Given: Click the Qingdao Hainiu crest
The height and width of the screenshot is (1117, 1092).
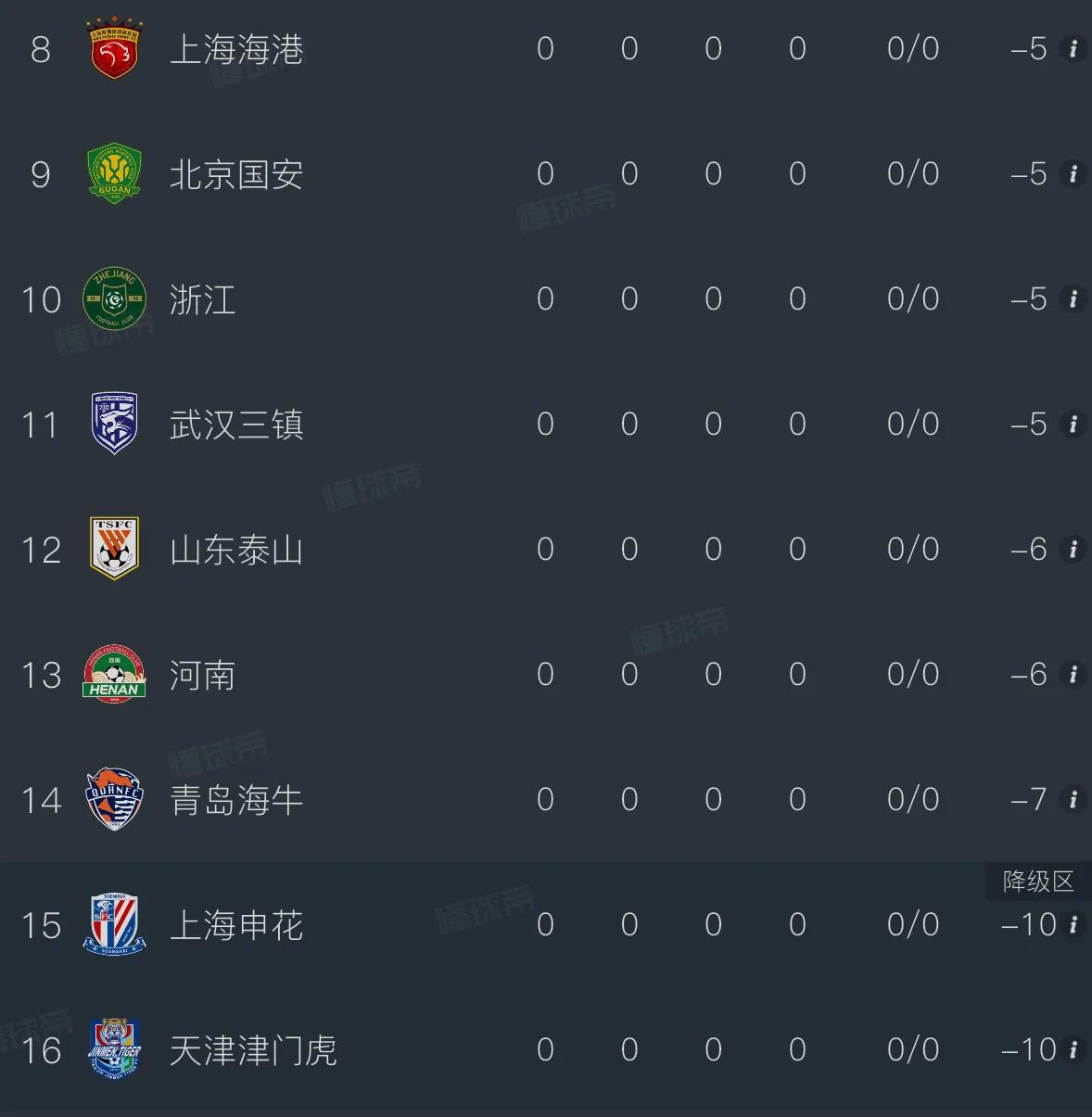Looking at the screenshot, I should (x=114, y=799).
